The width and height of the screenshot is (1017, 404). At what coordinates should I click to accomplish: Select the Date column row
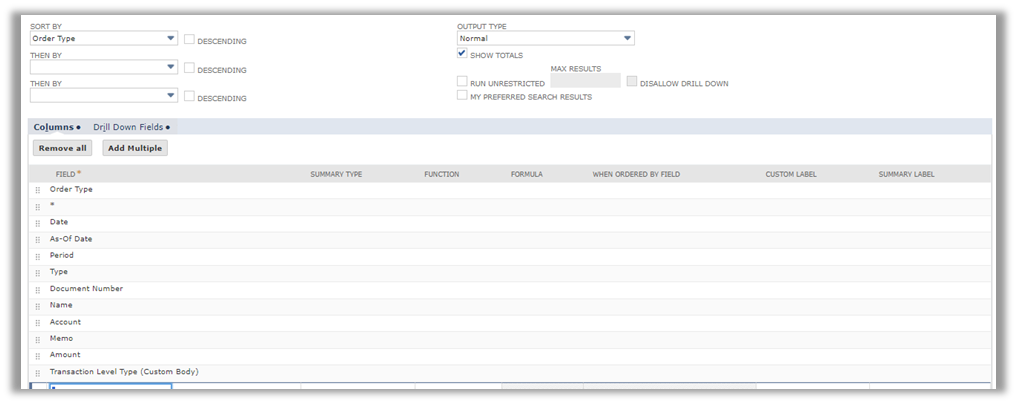[x=510, y=223]
